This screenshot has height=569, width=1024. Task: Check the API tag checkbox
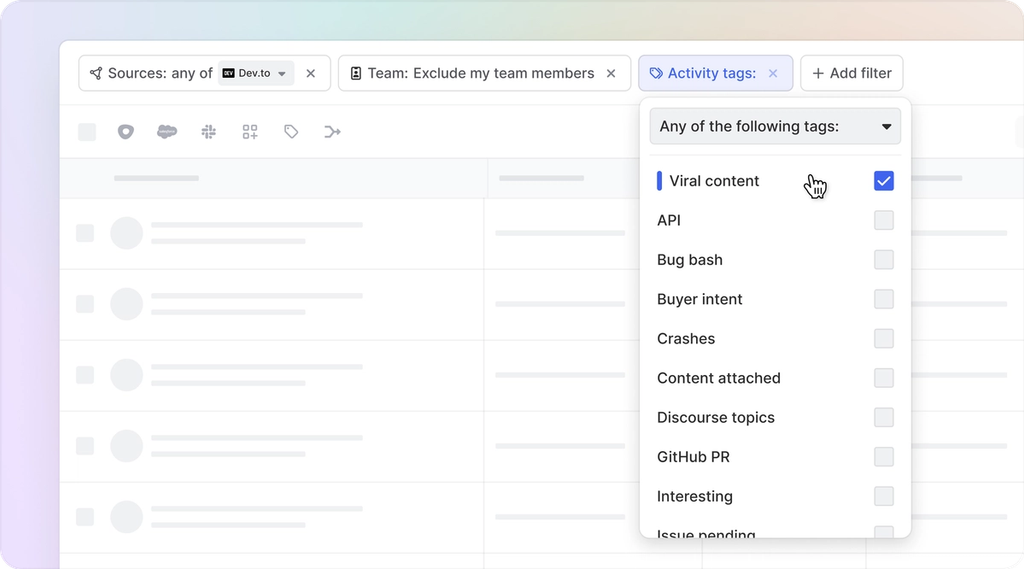coord(884,220)
